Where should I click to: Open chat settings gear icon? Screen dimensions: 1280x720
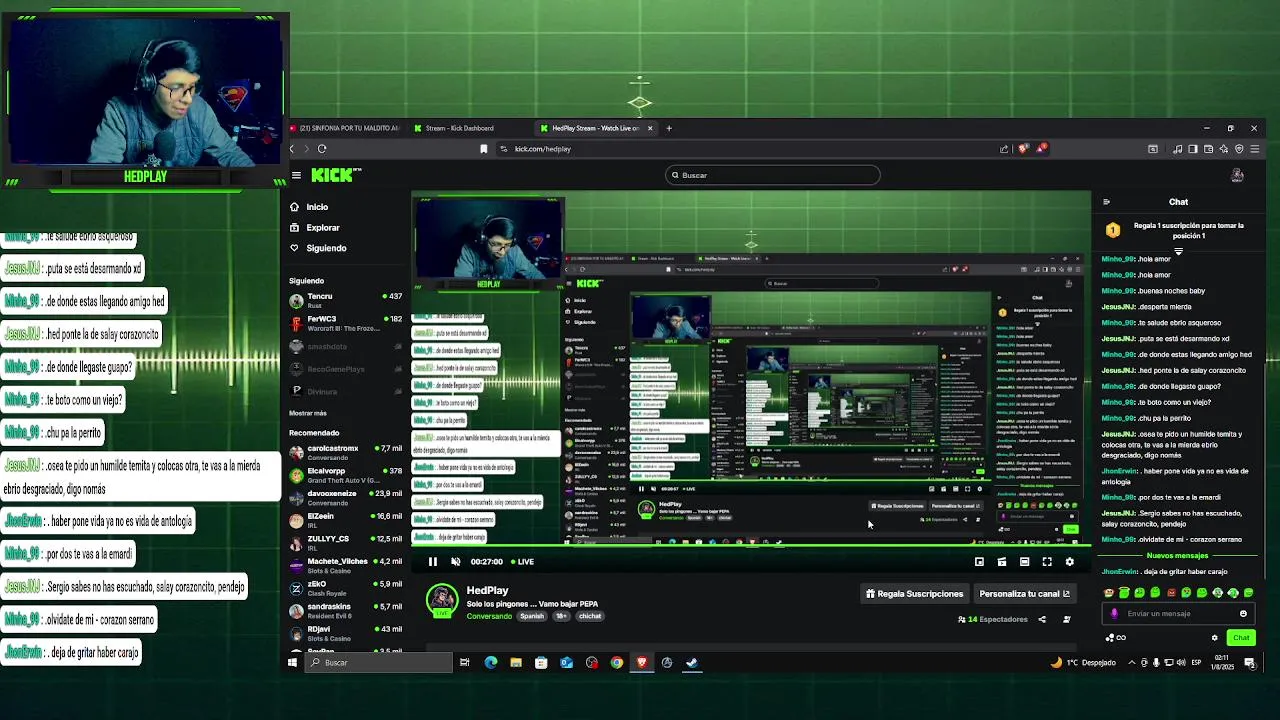(1215, 638)
